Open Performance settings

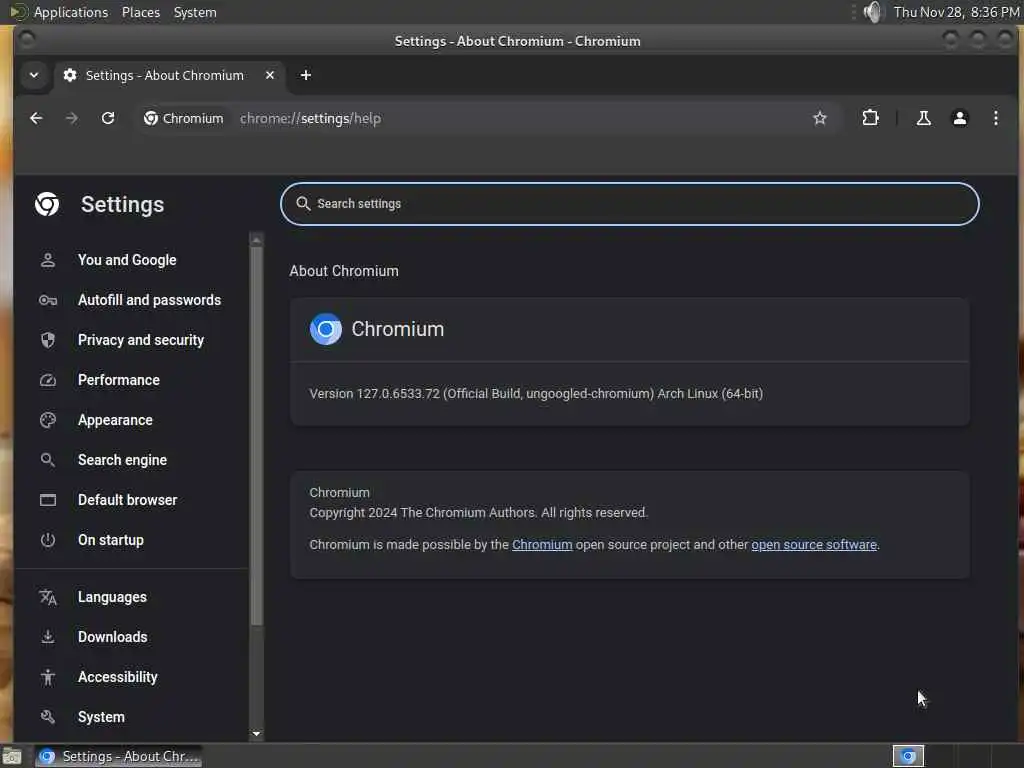coord(118,380)
